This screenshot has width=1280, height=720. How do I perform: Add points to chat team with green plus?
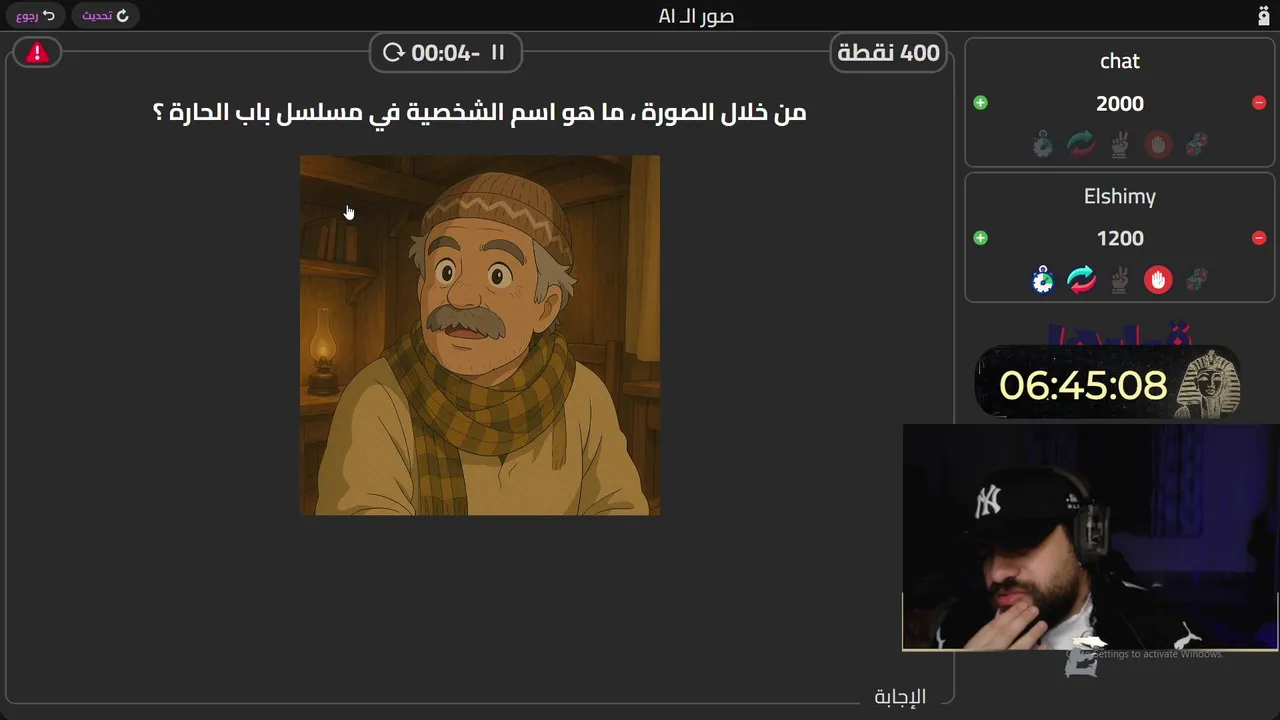(x=980, y=103)
